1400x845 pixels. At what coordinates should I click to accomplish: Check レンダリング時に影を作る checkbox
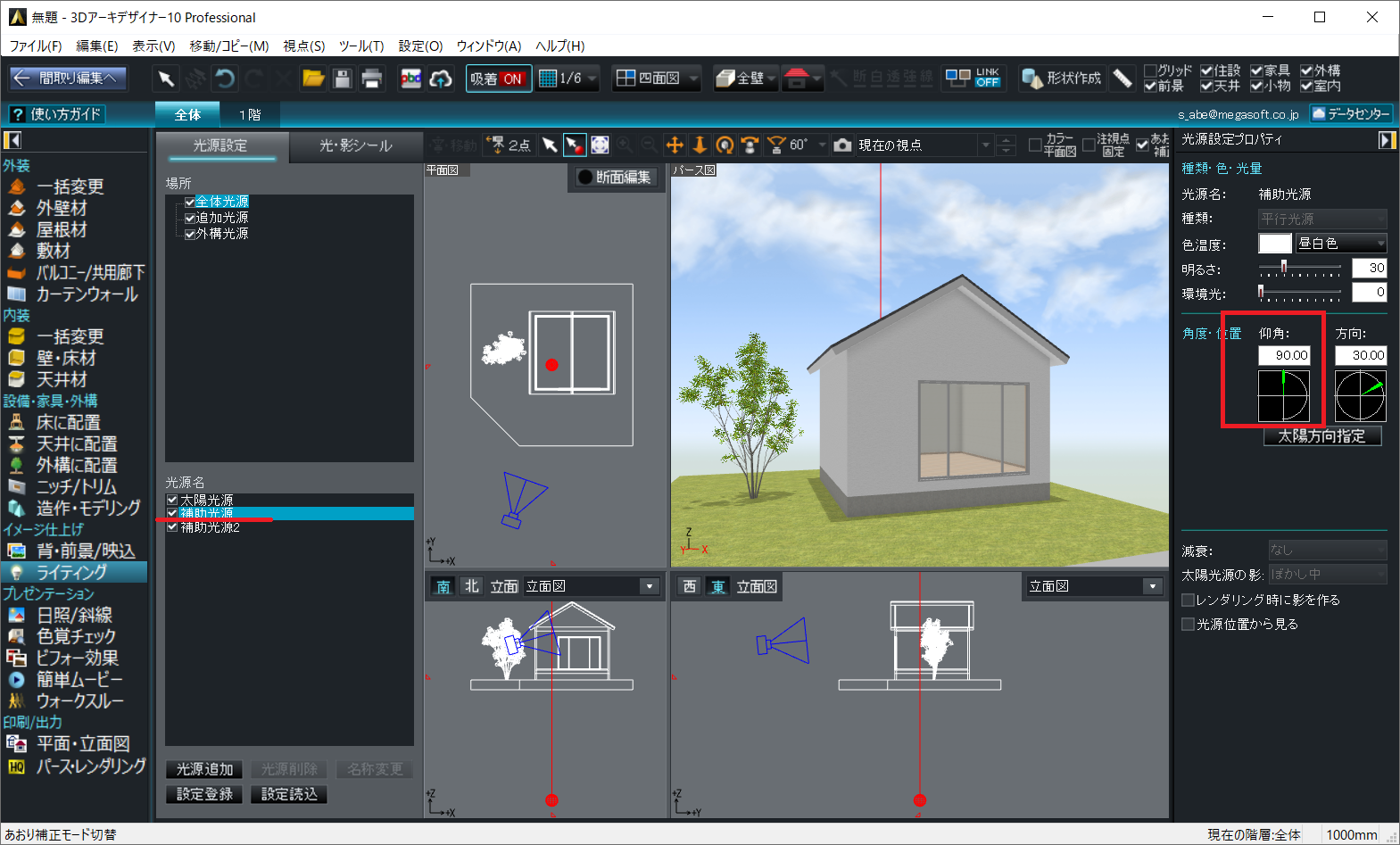coord(1188,600)
